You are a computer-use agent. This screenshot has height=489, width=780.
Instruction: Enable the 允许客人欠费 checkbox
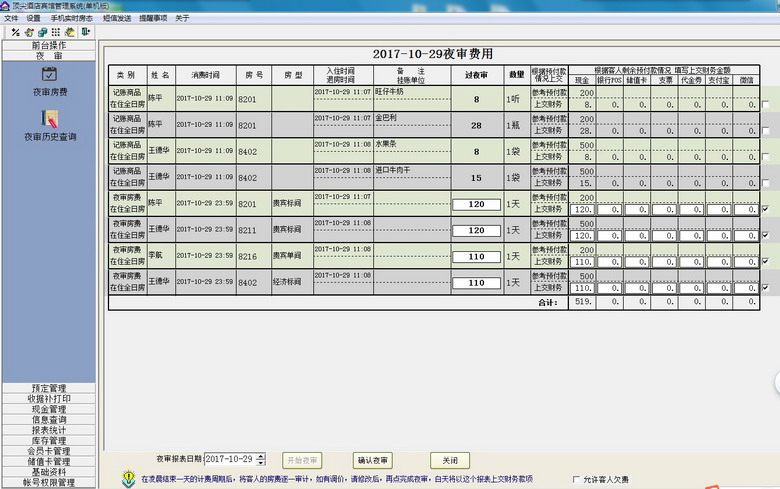click(575, 479)
